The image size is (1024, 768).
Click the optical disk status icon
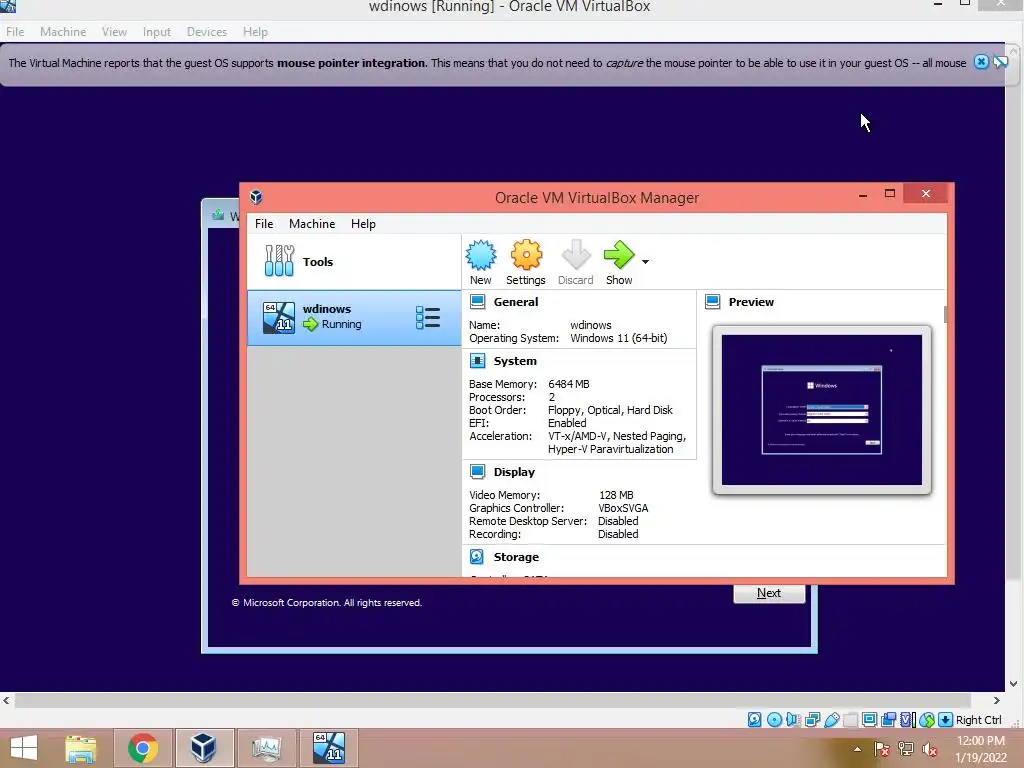[774, 720]
